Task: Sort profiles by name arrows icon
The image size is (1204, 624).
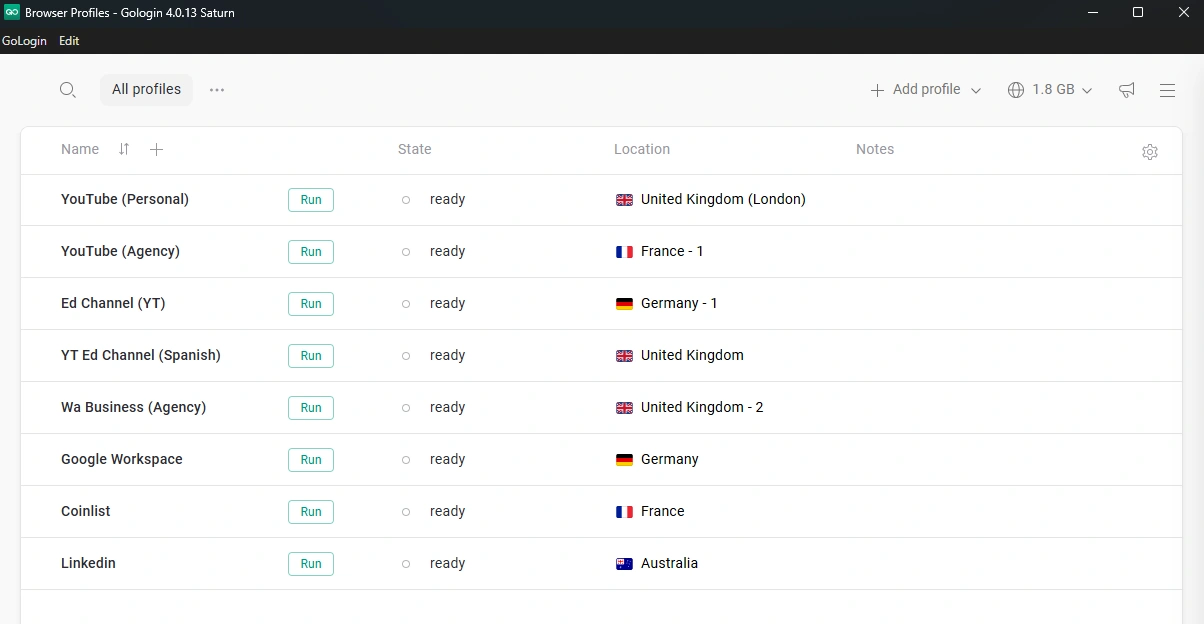Action: [x=124, y=149]
